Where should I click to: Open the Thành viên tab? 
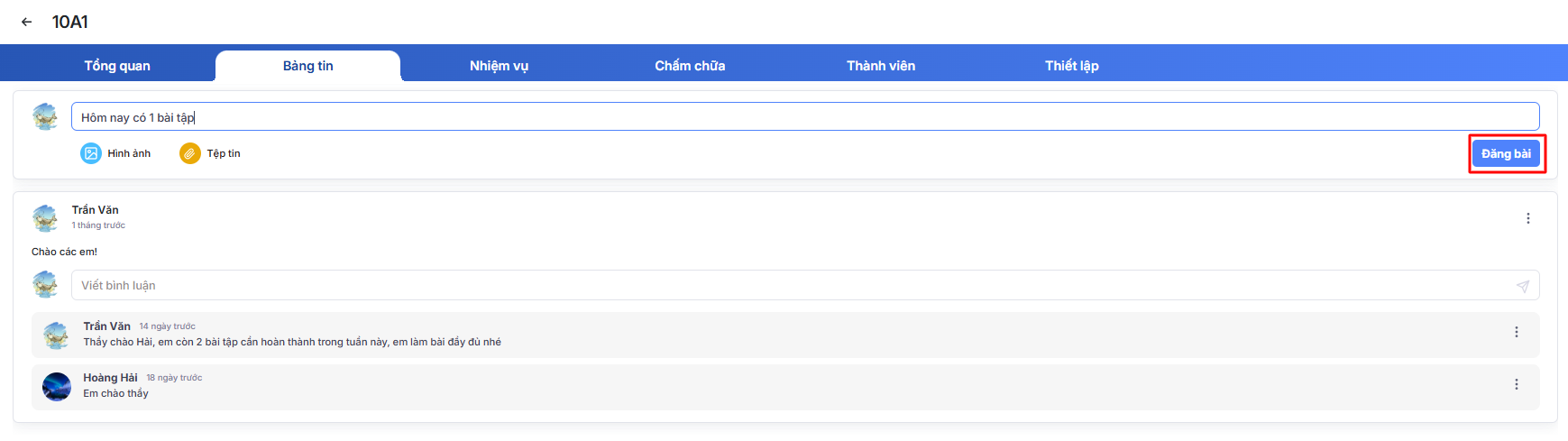[x=880, y=66]
